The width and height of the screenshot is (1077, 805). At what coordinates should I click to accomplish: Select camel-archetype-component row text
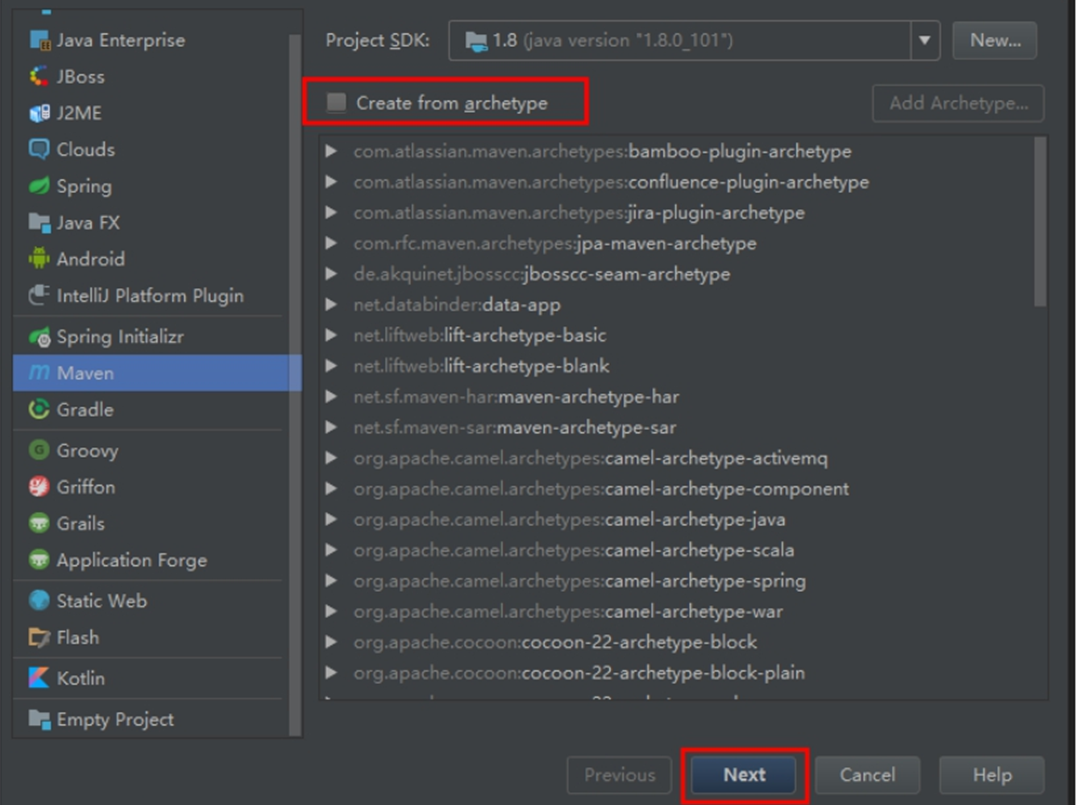coord(601,488)
